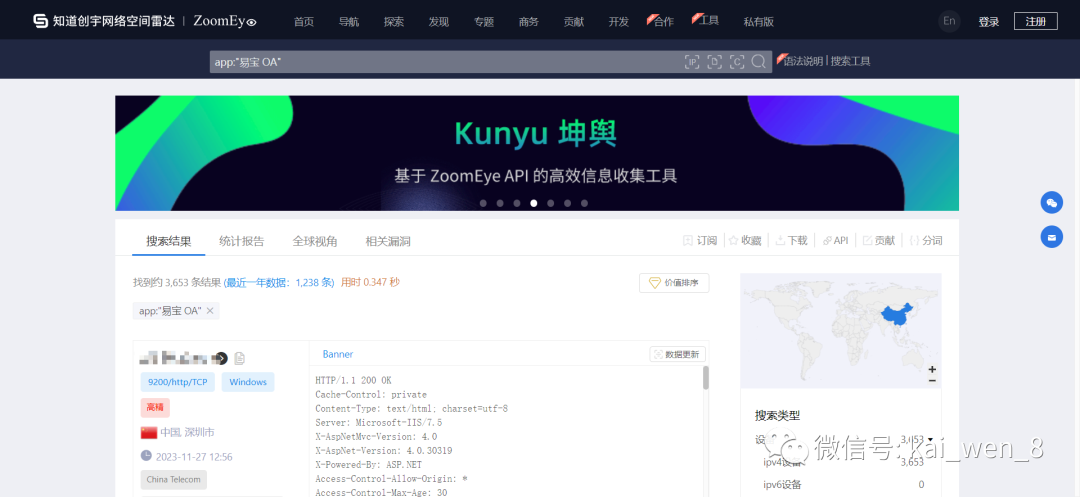This screenshot has height=497, width=1080.
Task: Click the magnifier search icon
Action: tap(758, 62)
